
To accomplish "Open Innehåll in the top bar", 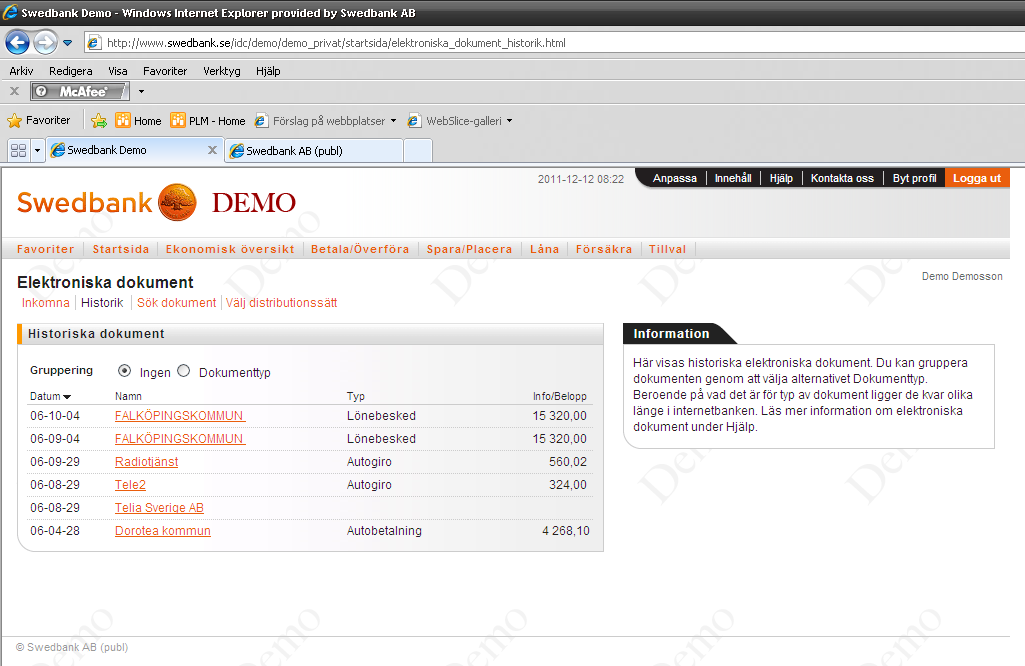I will (733, 178).
